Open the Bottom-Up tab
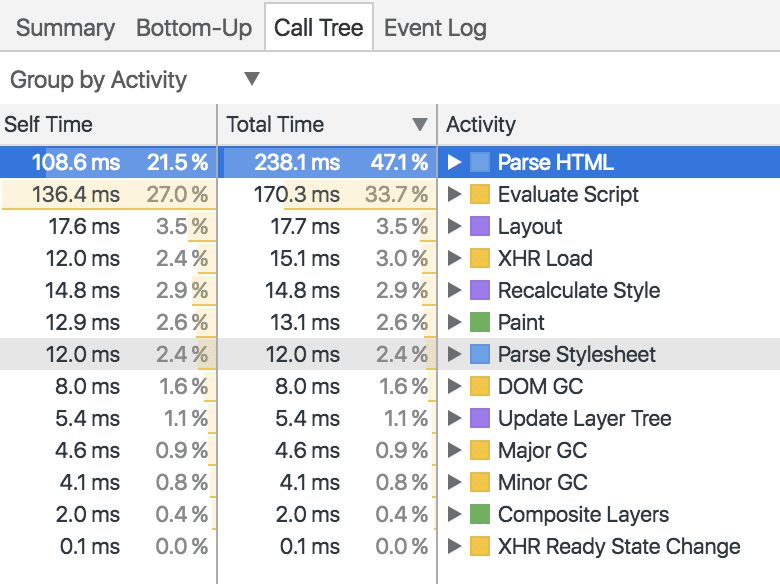The image size is (780, 584). (194, 27)
